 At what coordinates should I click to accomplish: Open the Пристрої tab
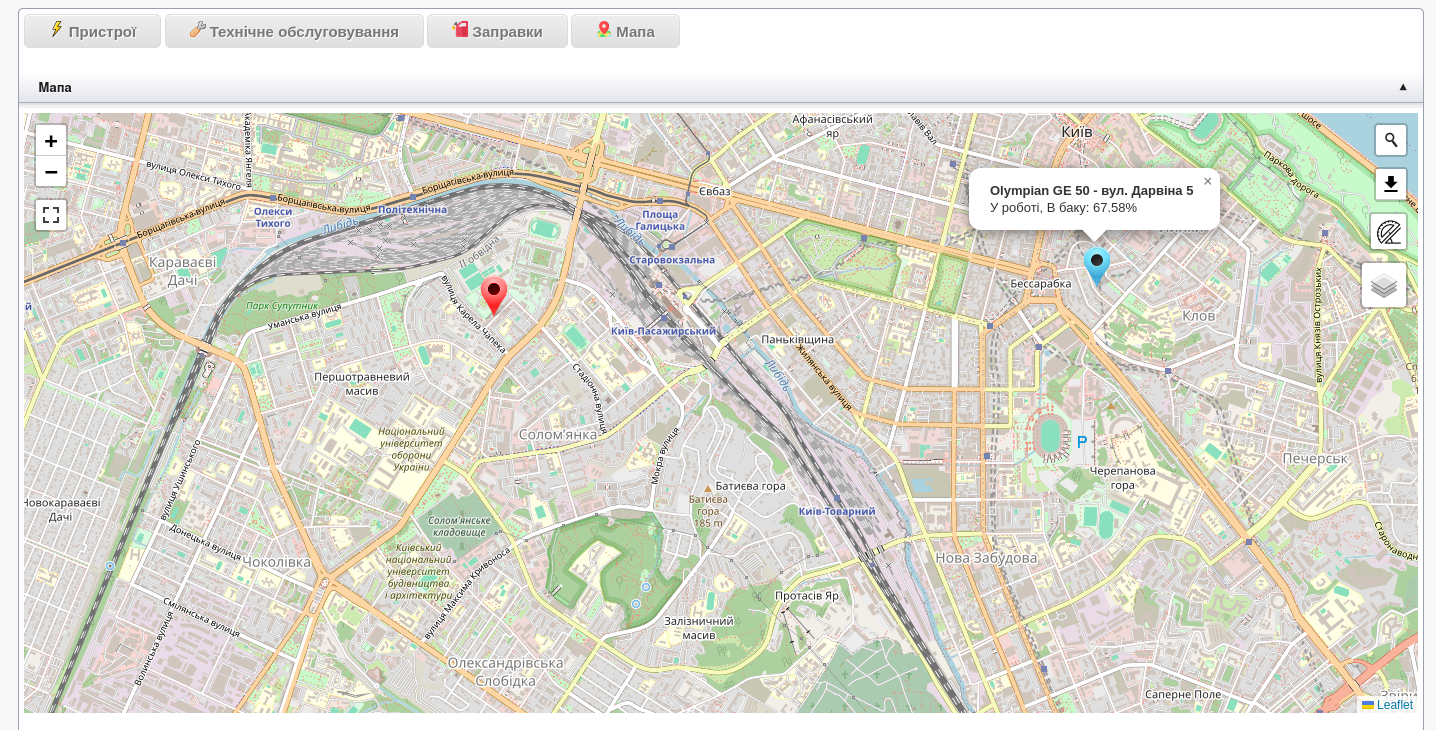coord(92,31)
